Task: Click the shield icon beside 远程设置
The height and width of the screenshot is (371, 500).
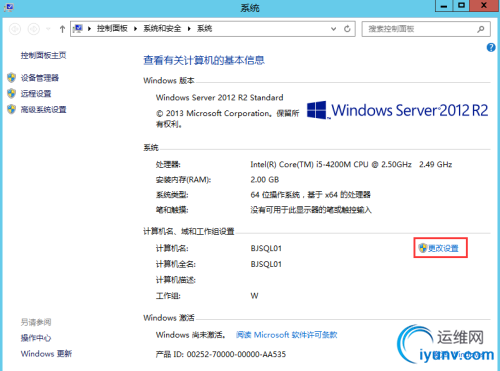Action: [12, 93]
